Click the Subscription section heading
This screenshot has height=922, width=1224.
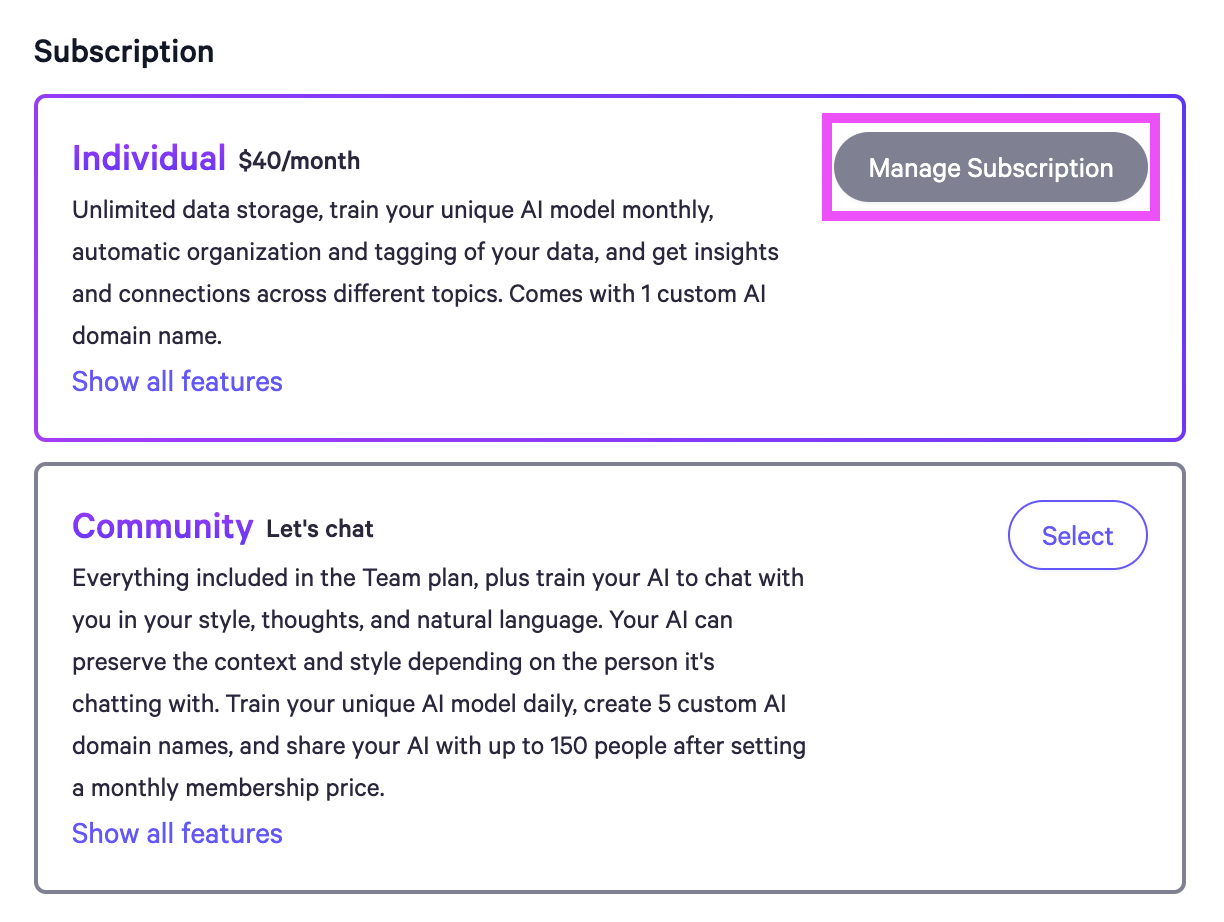[x=124, y=52]
